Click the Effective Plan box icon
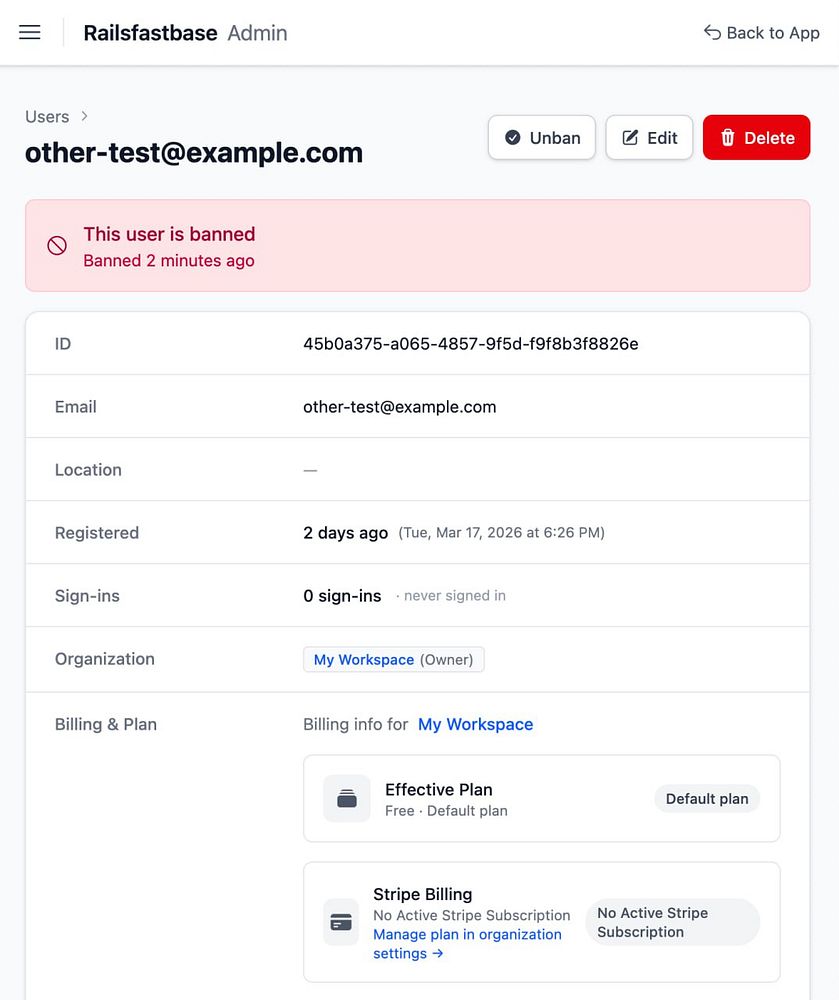The height and width of the screenshot is (1000, 839). tap(347, 799)
